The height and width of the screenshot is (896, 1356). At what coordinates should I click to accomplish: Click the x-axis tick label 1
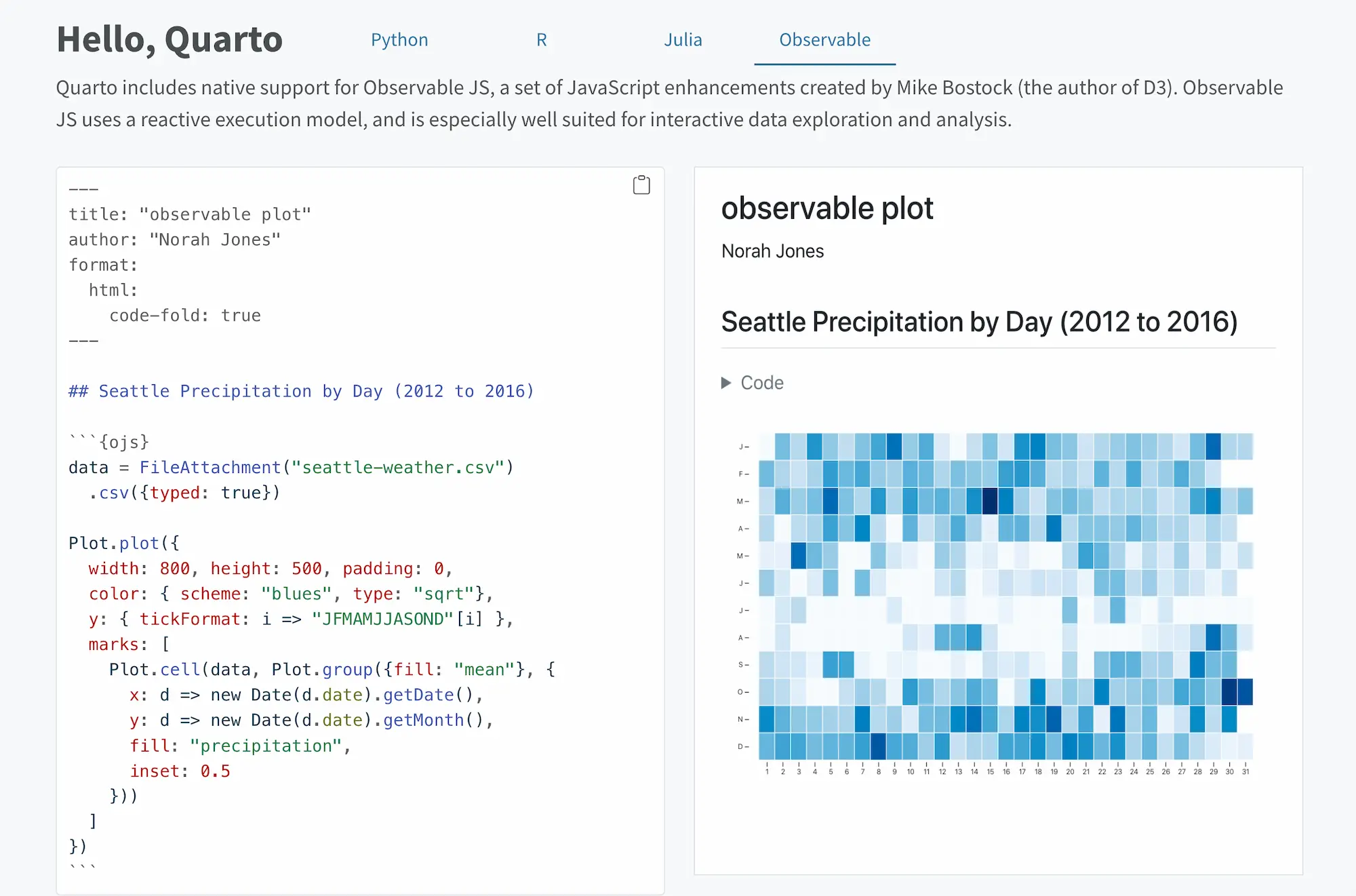tap(767, 771)
